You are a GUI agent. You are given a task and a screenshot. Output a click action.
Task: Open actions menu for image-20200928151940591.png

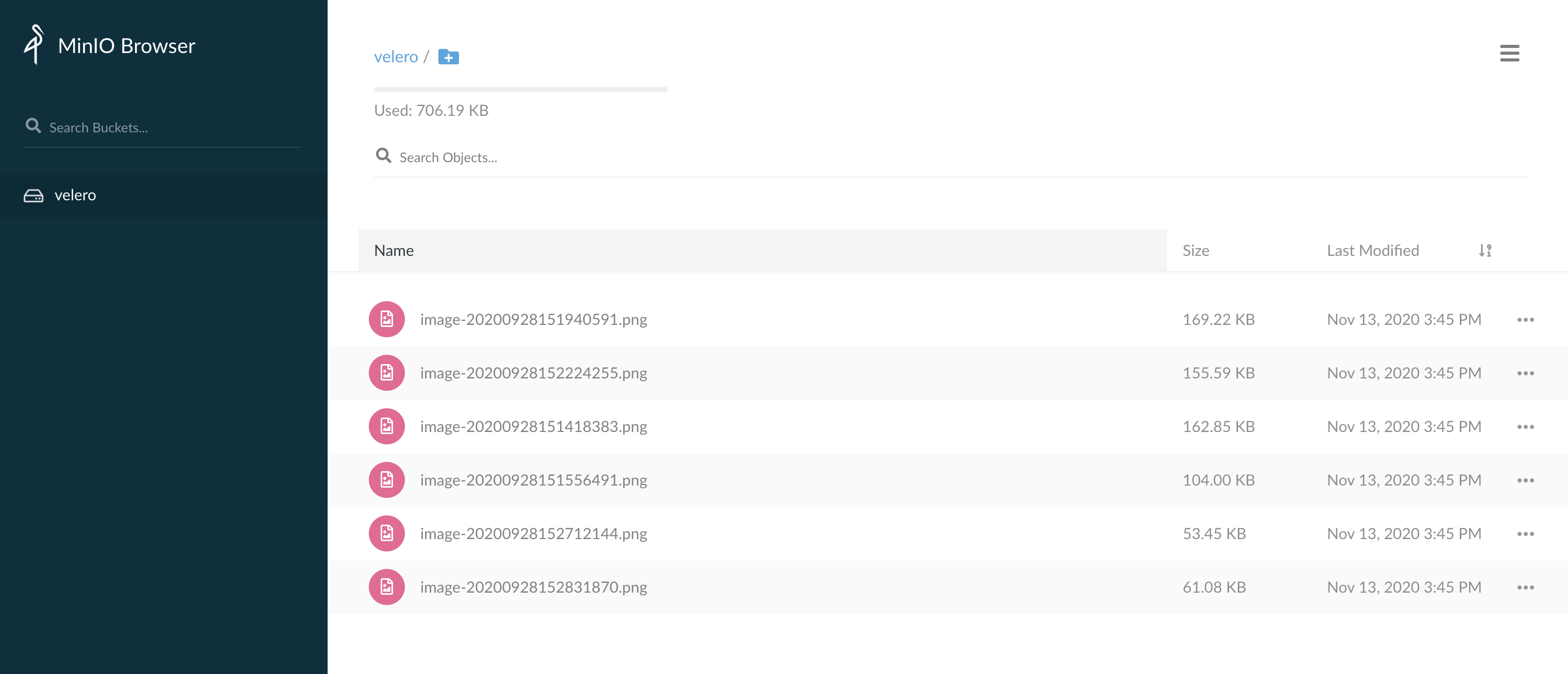pos(1525,319)
